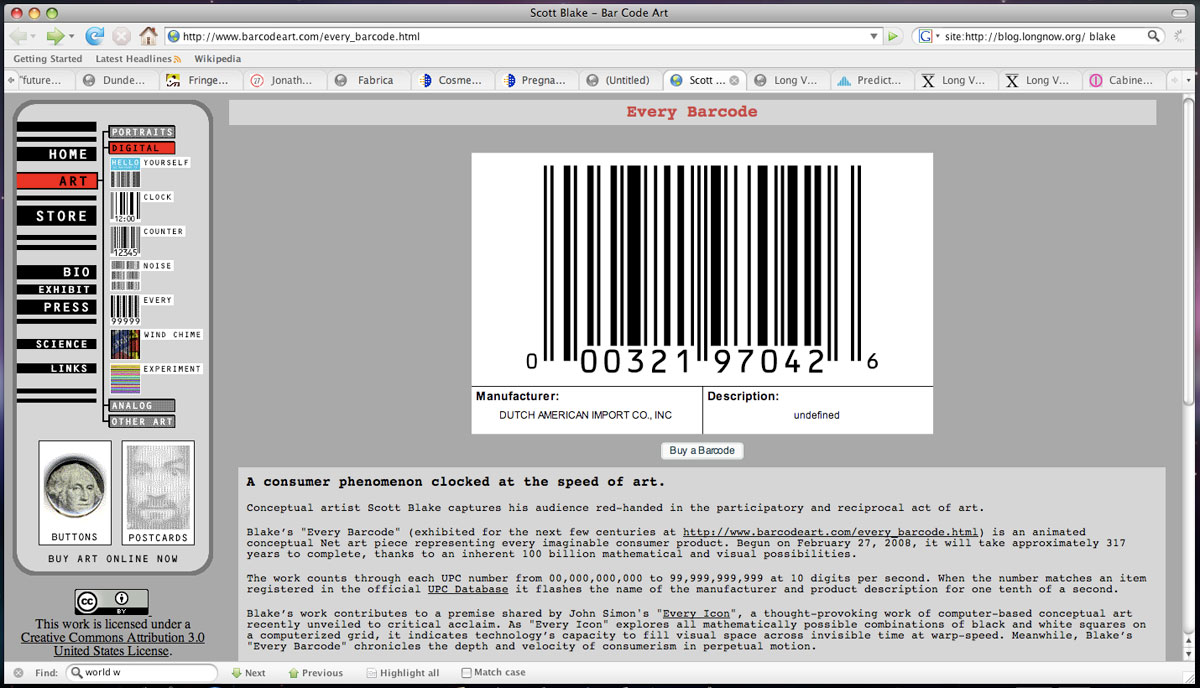
Task: Switch to the Pregna... tab
Action: pyautogui.click(x=536, y=80)
